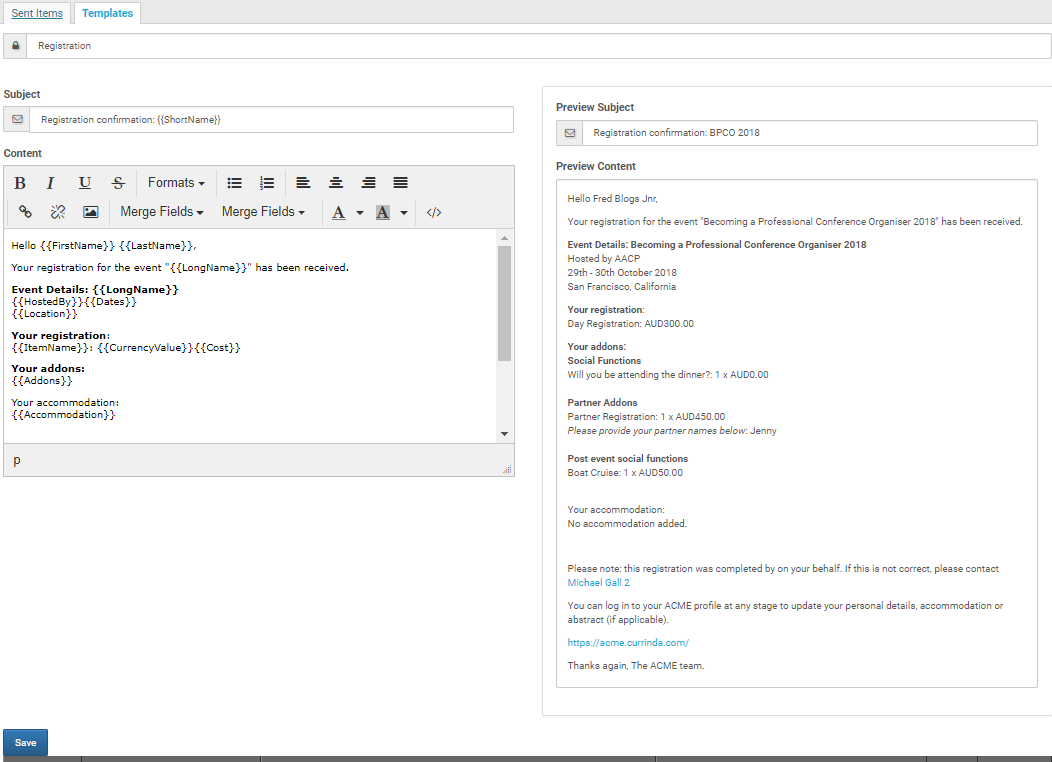
Task: Follow the acme.currinda.com link
Action: [628, 643]
